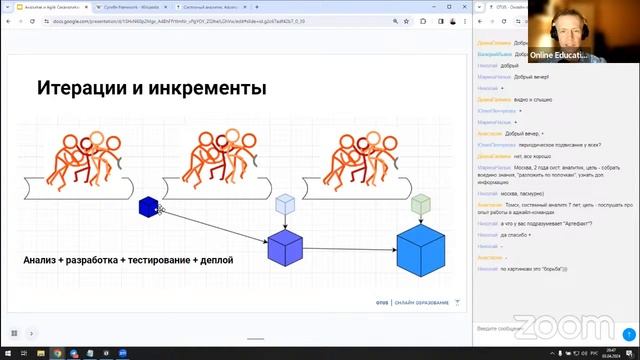Click the Chrome taskbar icon

pos(58,353)
